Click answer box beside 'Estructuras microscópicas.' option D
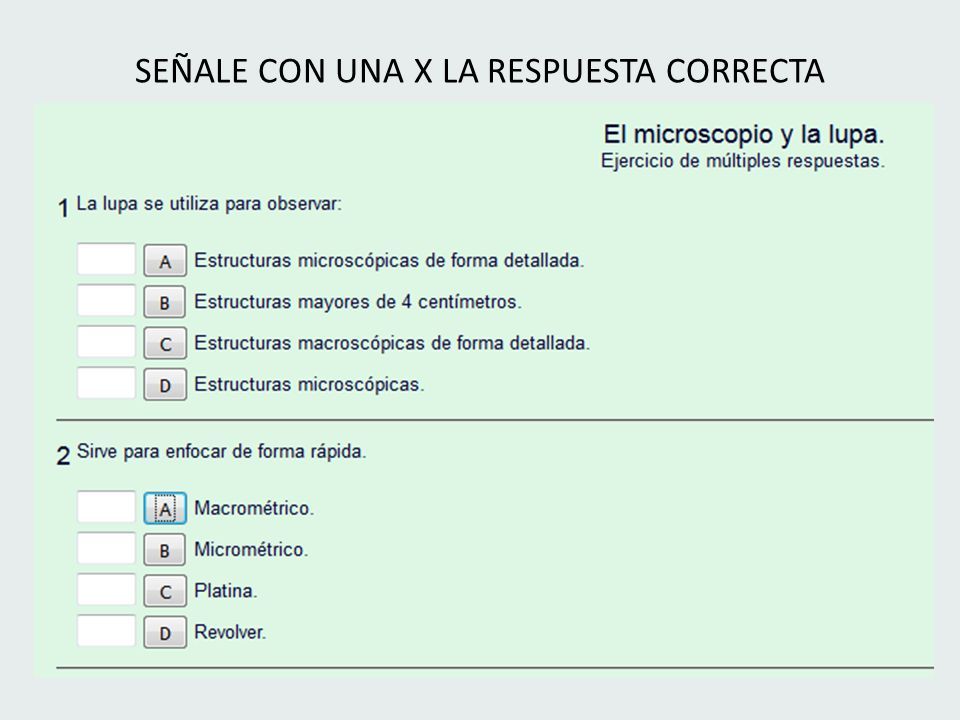 [106, 383]
